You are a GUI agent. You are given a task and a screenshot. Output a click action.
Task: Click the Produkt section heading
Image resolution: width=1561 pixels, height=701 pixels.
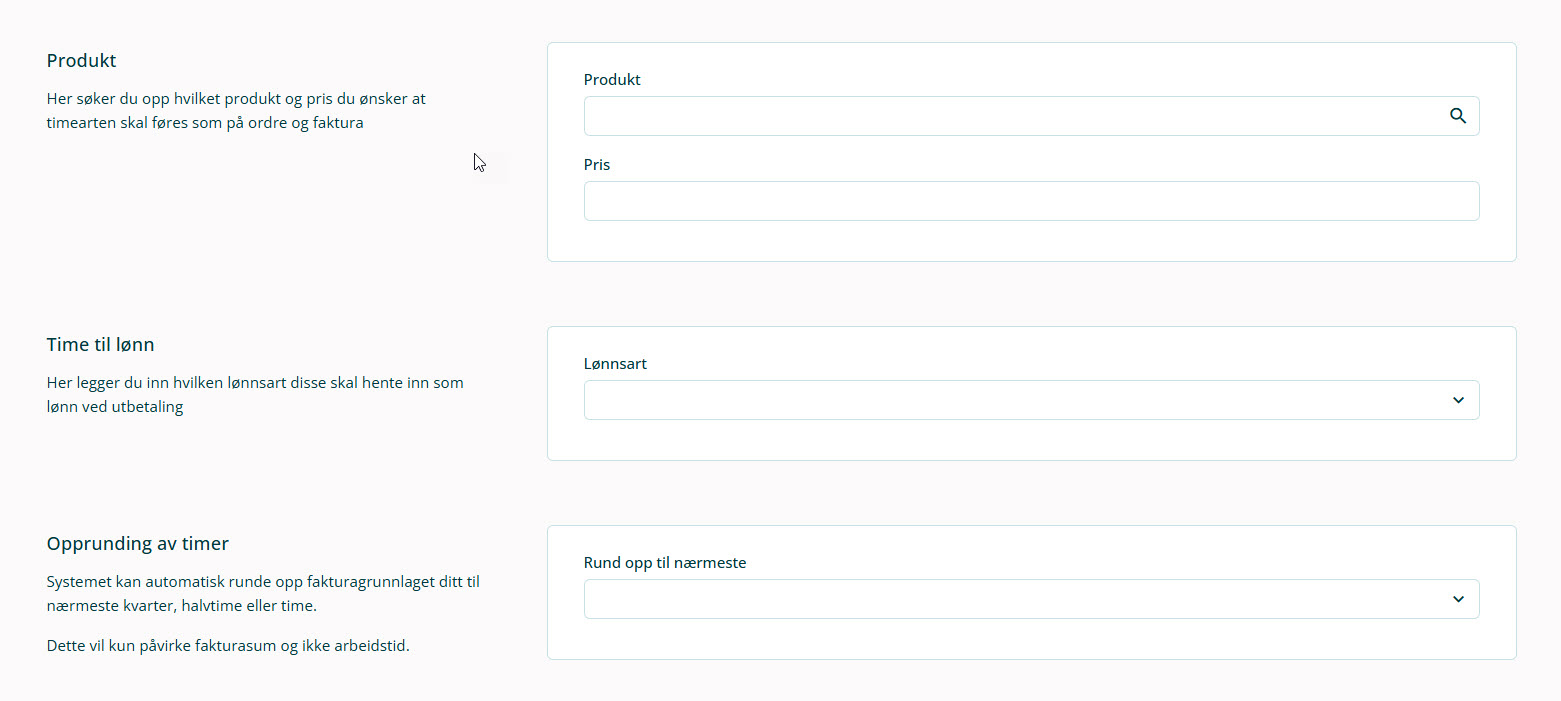[81, 61]
